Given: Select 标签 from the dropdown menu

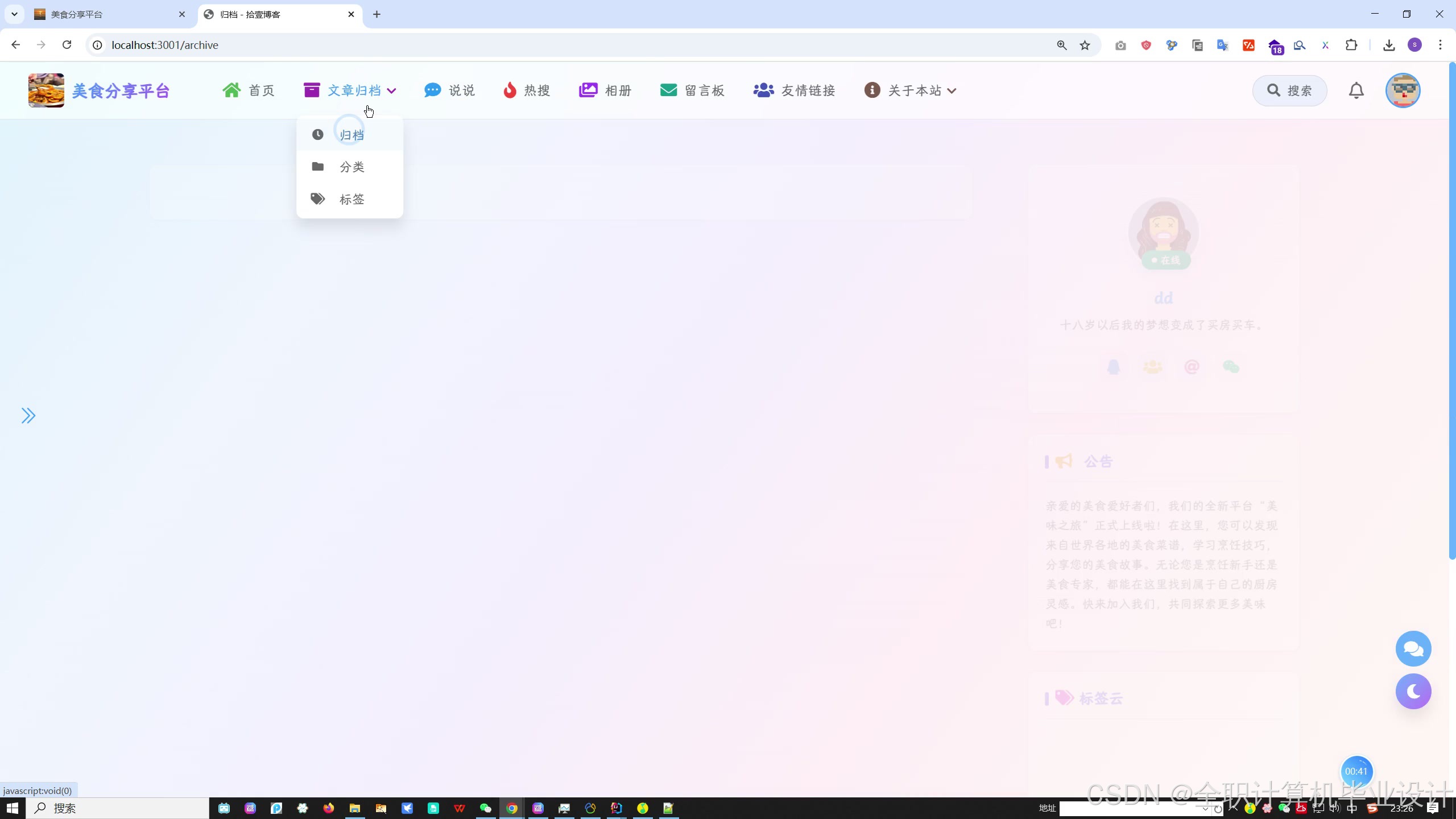Looking at the screenshot, I should pyautogui.click(x=351, y=200).
